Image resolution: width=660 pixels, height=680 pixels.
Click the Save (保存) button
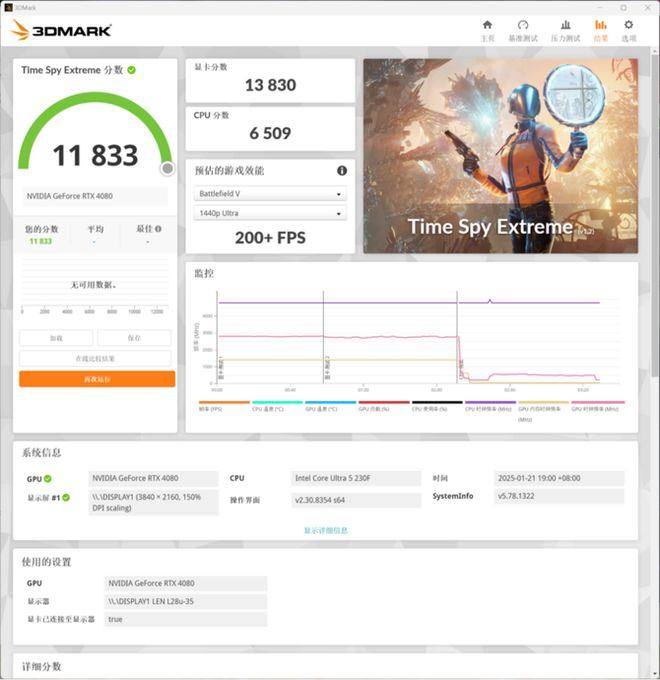(134, 338)
